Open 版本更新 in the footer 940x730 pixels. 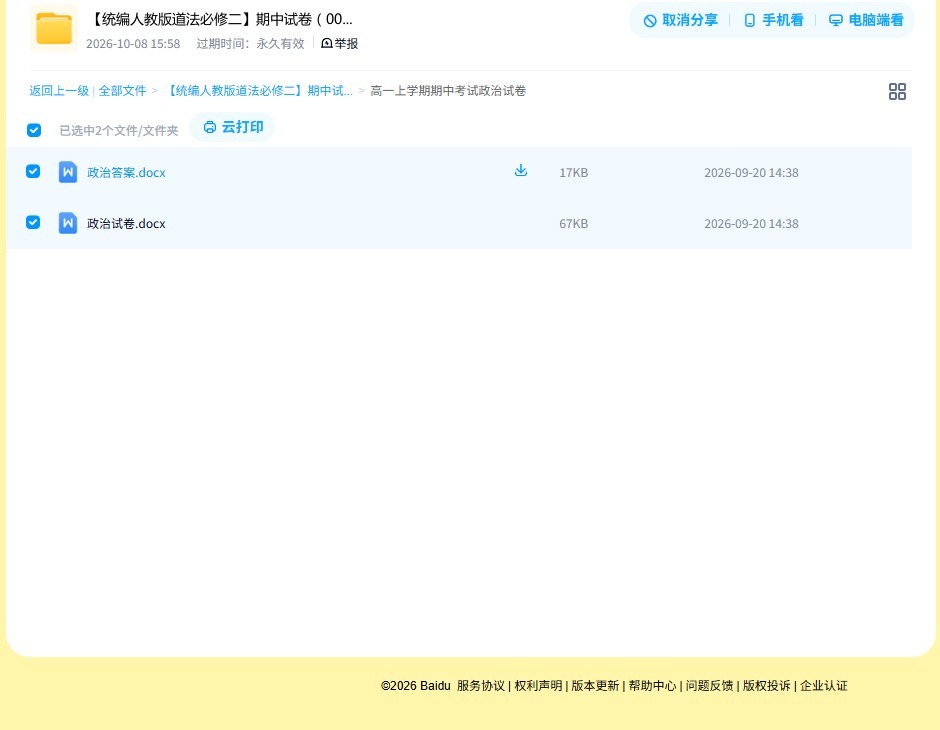(595, 686)
